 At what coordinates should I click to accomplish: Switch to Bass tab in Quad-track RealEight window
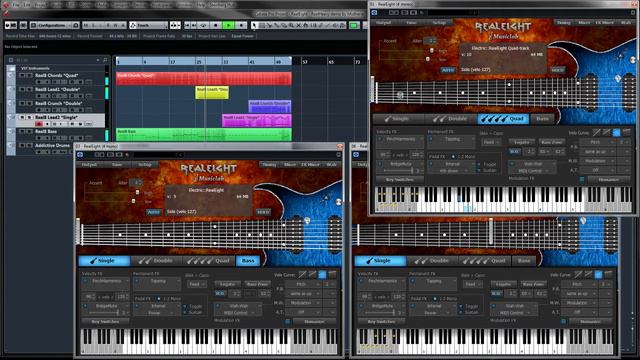pos(542,119)
